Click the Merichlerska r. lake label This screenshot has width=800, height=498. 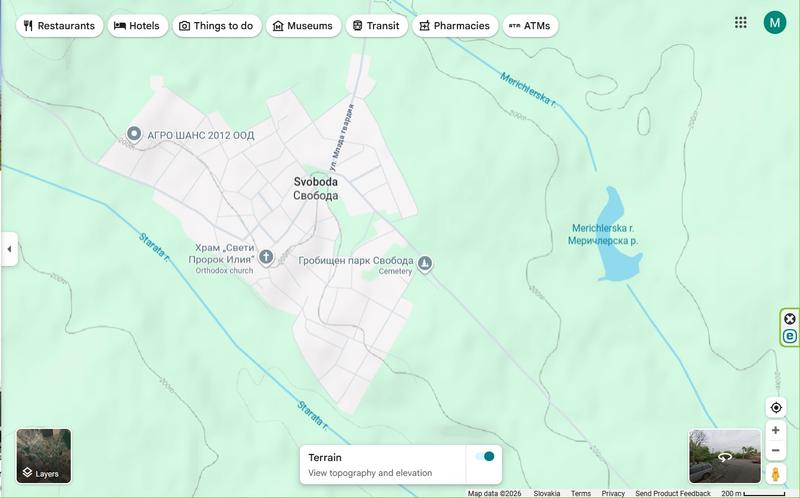click(603, 234)
